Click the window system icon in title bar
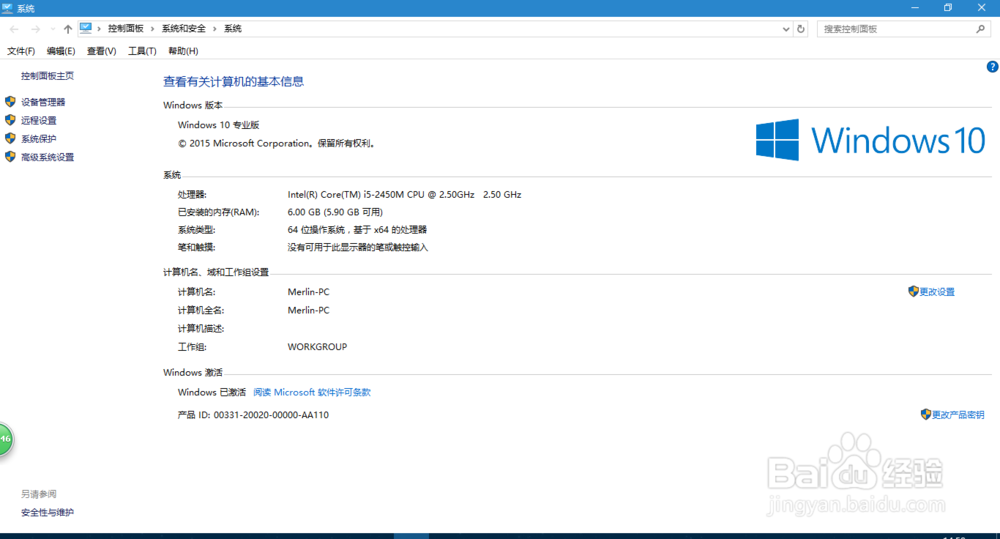 pyautogui.click(x=7, y=8)
